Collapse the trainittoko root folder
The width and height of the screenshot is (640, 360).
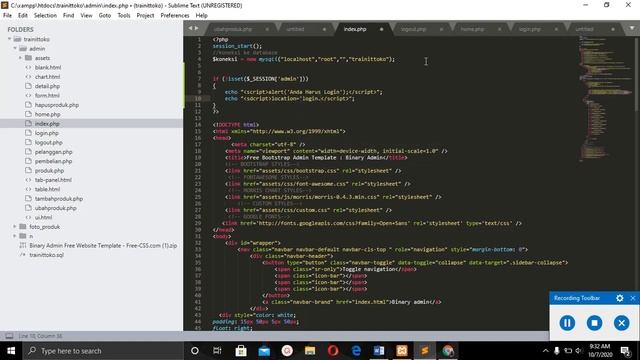[9, 39]
